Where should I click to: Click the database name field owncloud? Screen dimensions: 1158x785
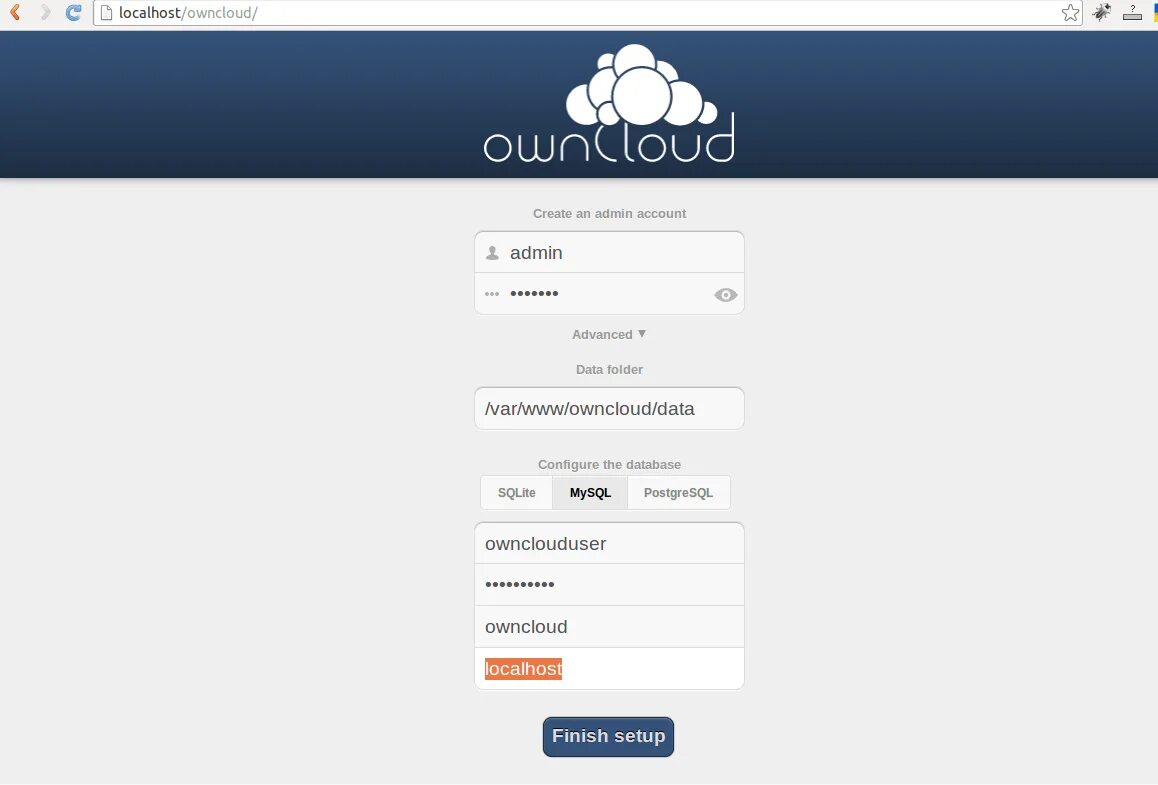pyautogui.click(x=609, y=627)
